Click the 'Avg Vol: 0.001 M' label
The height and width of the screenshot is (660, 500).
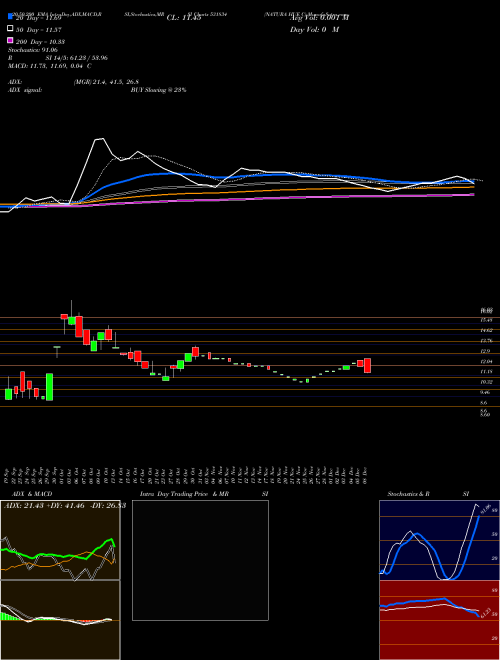[319, 18]
